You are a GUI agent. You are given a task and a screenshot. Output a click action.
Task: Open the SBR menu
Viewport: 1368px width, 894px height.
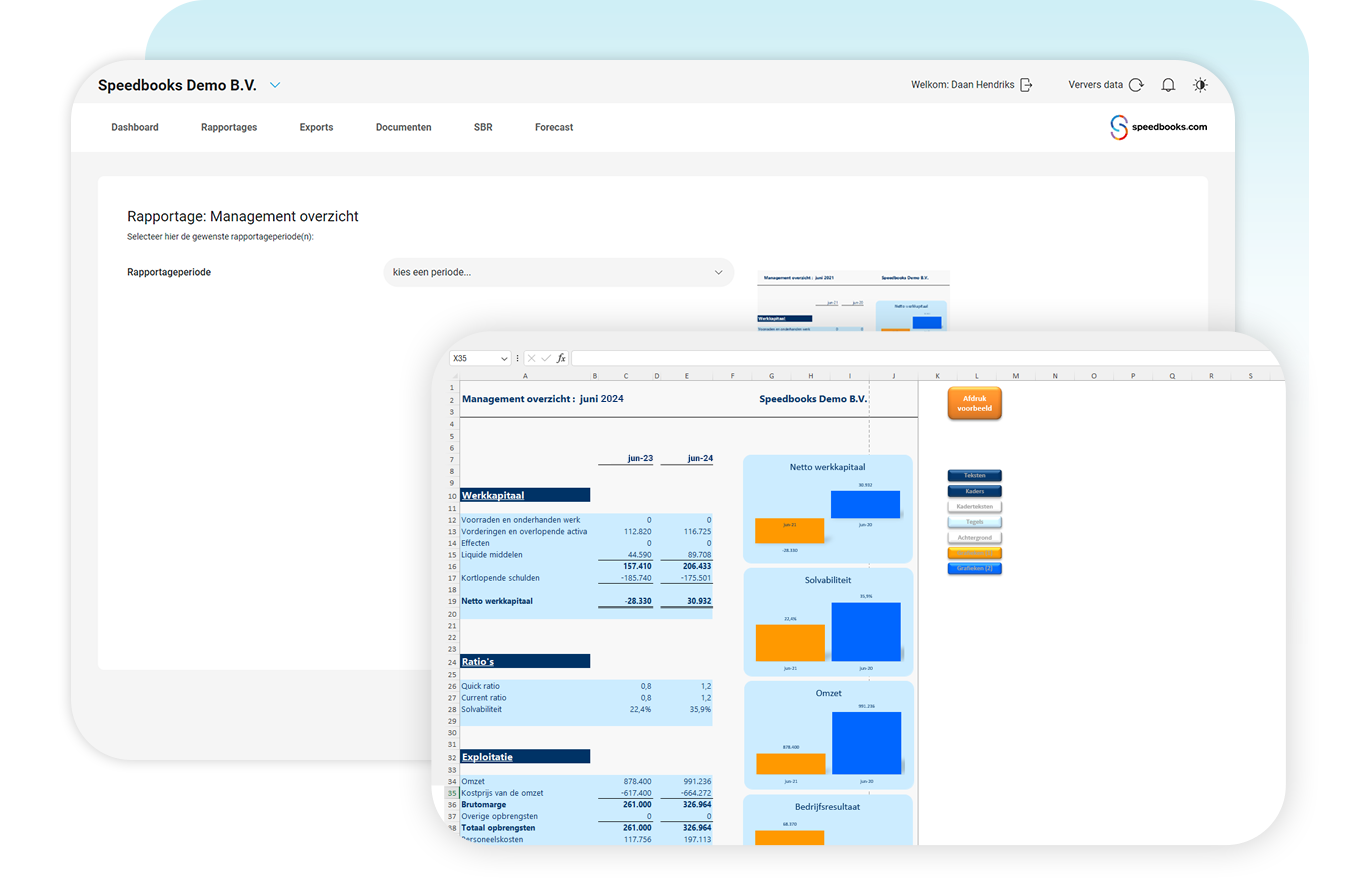click(x=483, y=128)
